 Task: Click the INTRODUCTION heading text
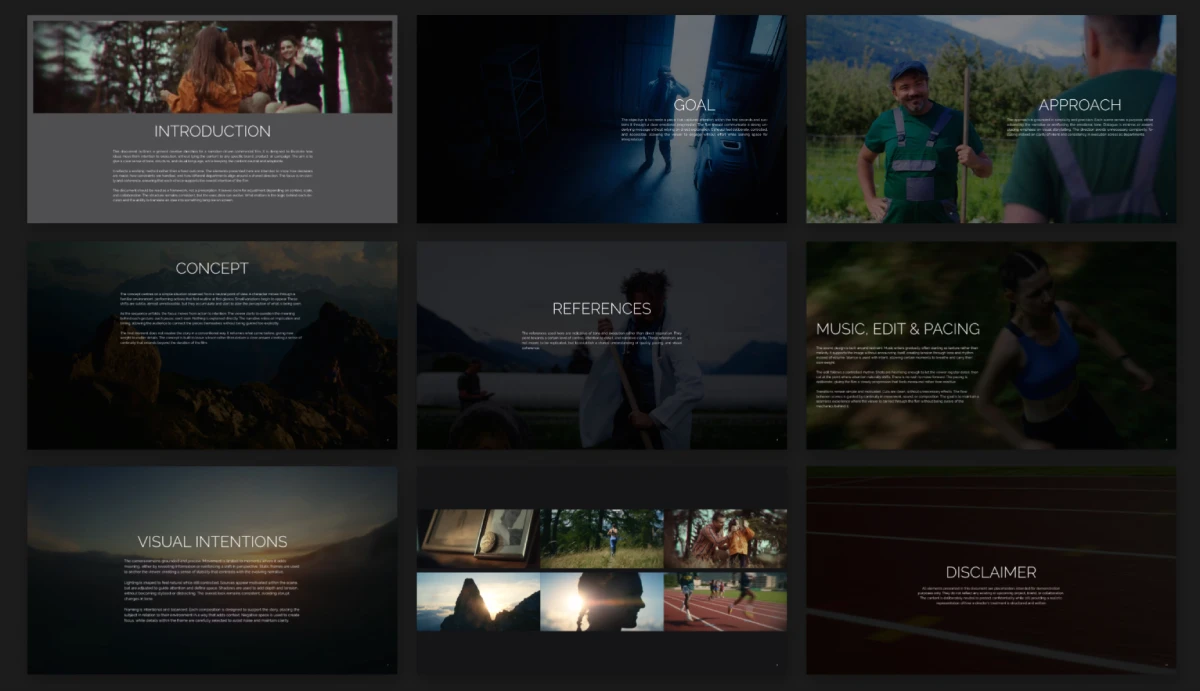point(212,131)
